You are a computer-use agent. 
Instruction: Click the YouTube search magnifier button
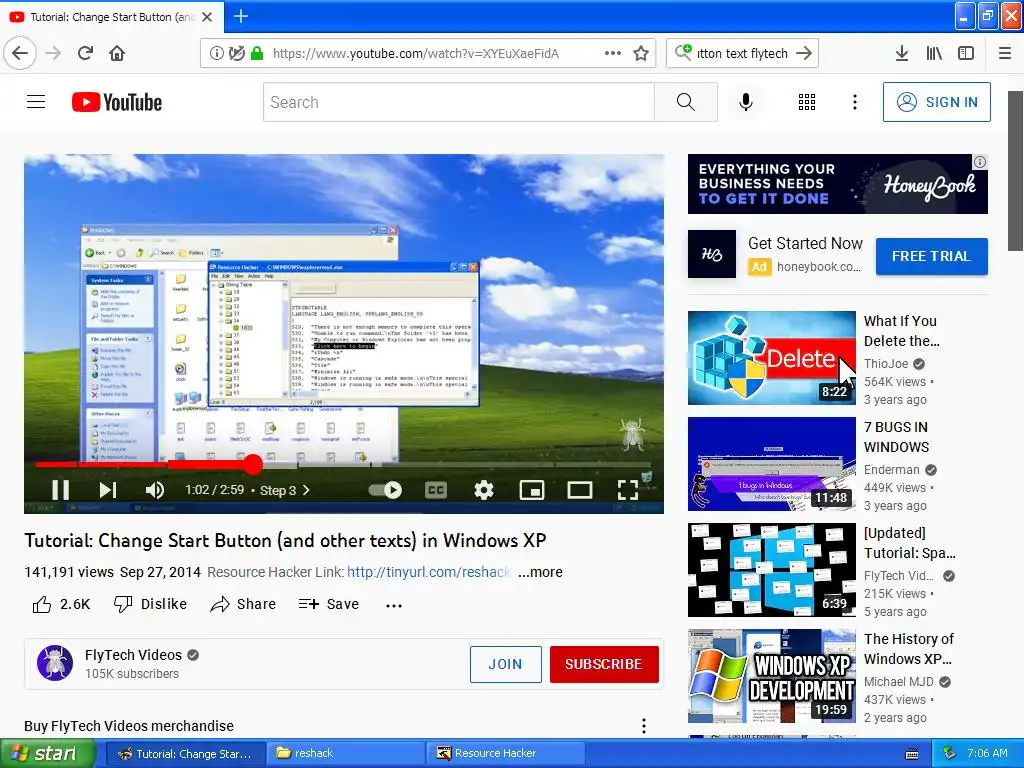(x=686, y=102)
